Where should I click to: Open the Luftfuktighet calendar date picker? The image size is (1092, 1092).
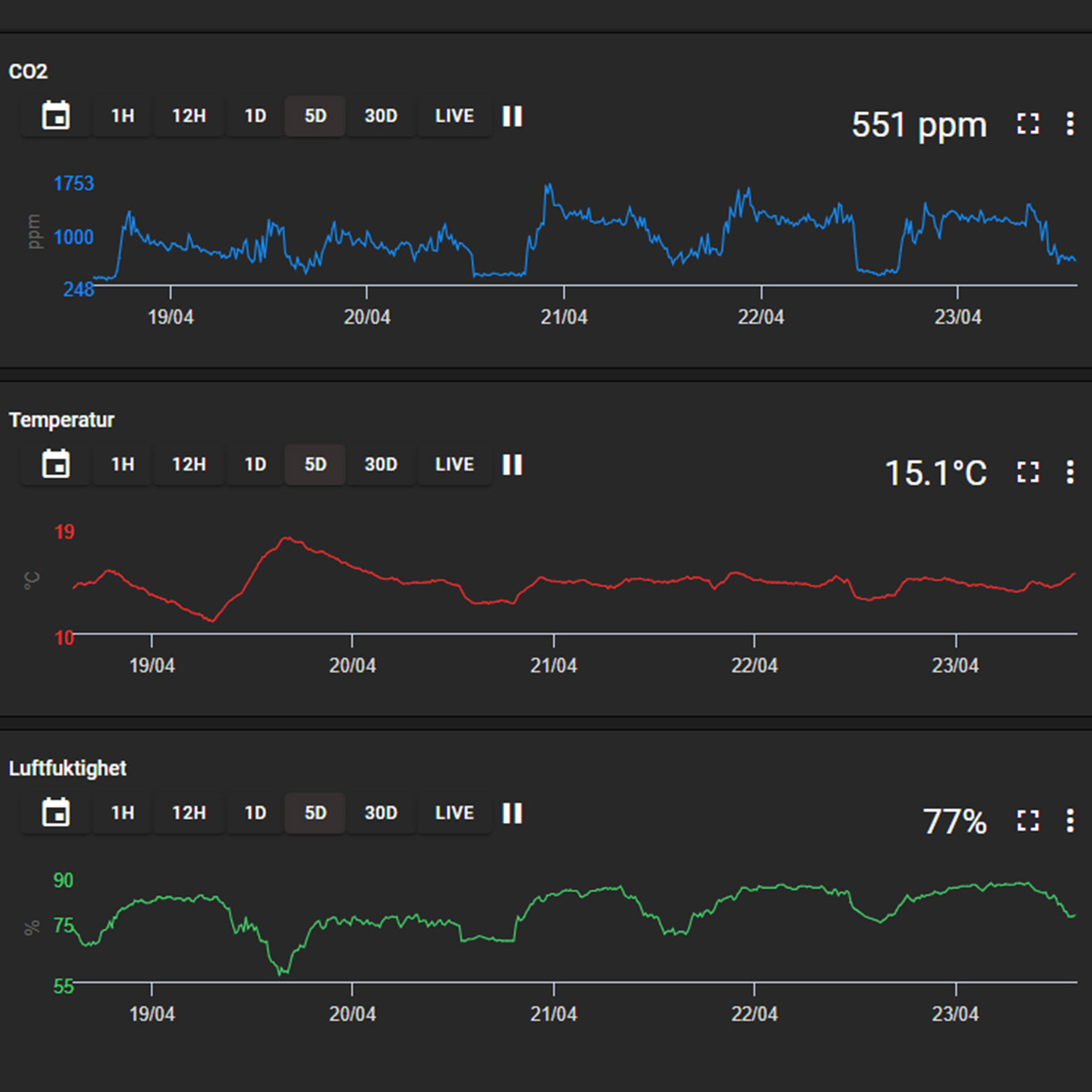pos(56,814)
